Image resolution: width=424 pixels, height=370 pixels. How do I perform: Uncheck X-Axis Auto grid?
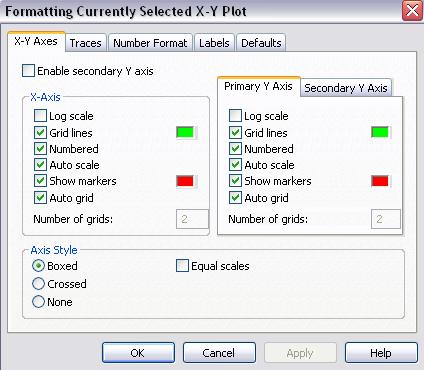(x=40, y=198)
